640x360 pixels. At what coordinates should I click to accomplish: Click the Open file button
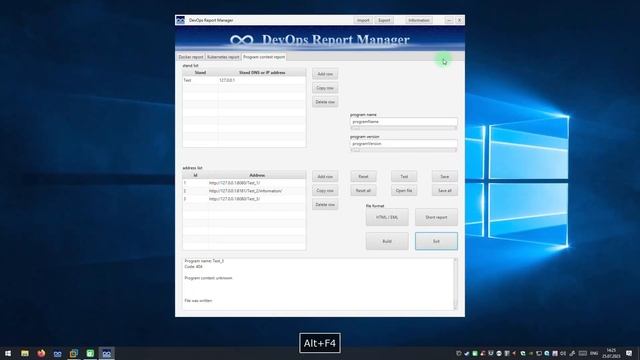404,190
